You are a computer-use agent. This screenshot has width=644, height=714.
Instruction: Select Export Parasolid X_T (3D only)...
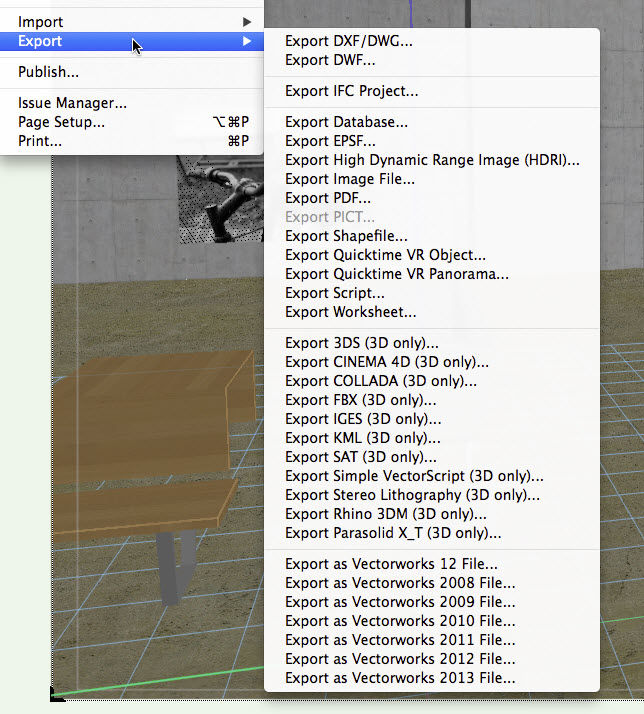(432, 533)
